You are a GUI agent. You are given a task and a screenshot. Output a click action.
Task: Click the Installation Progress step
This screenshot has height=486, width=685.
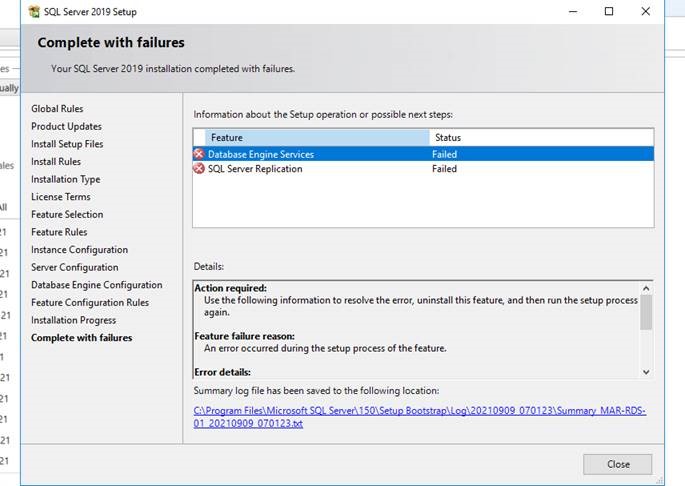click(x=73, y=320)
